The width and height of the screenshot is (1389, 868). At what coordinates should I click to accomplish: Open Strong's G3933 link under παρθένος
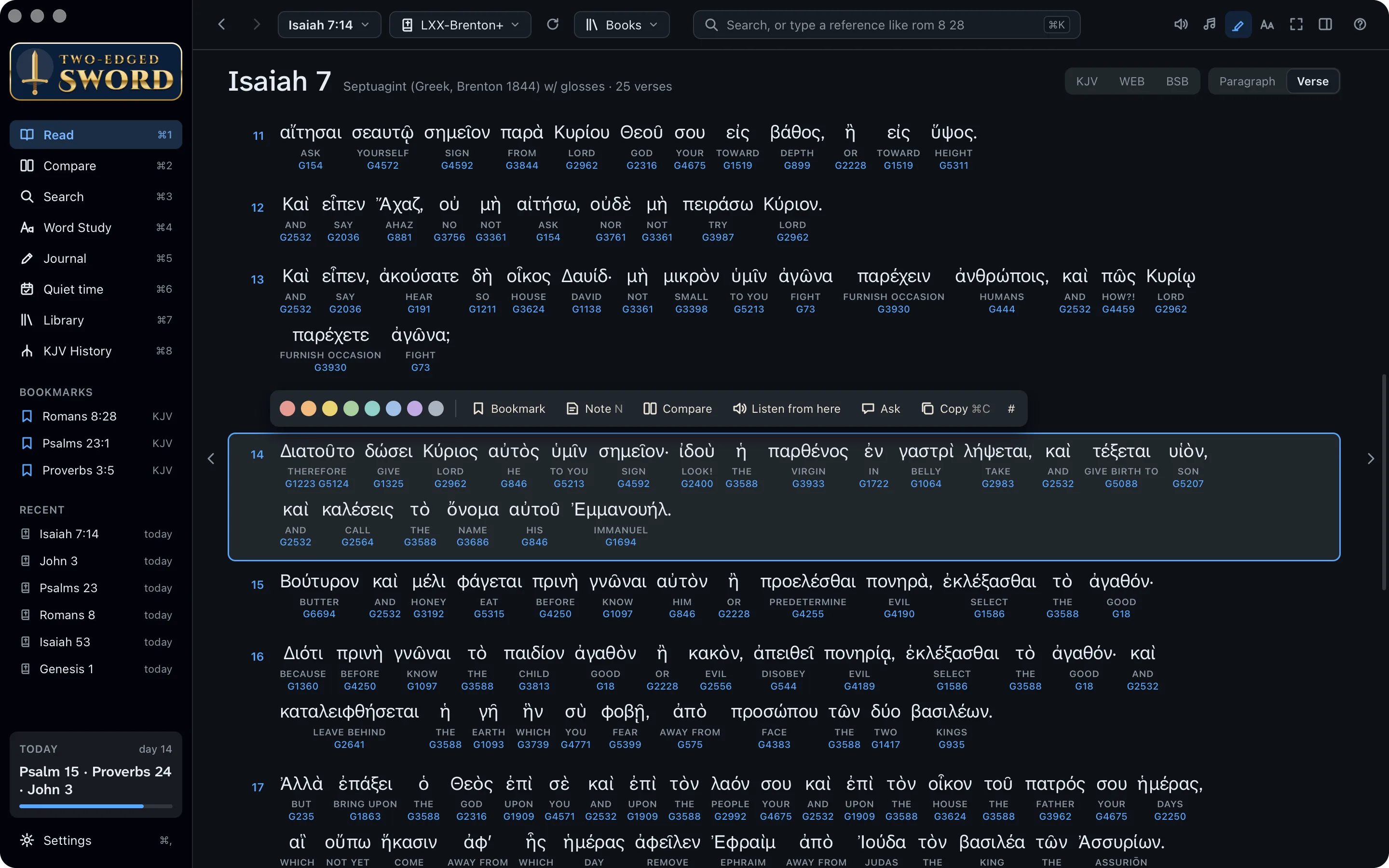click(x=807, y=483)
